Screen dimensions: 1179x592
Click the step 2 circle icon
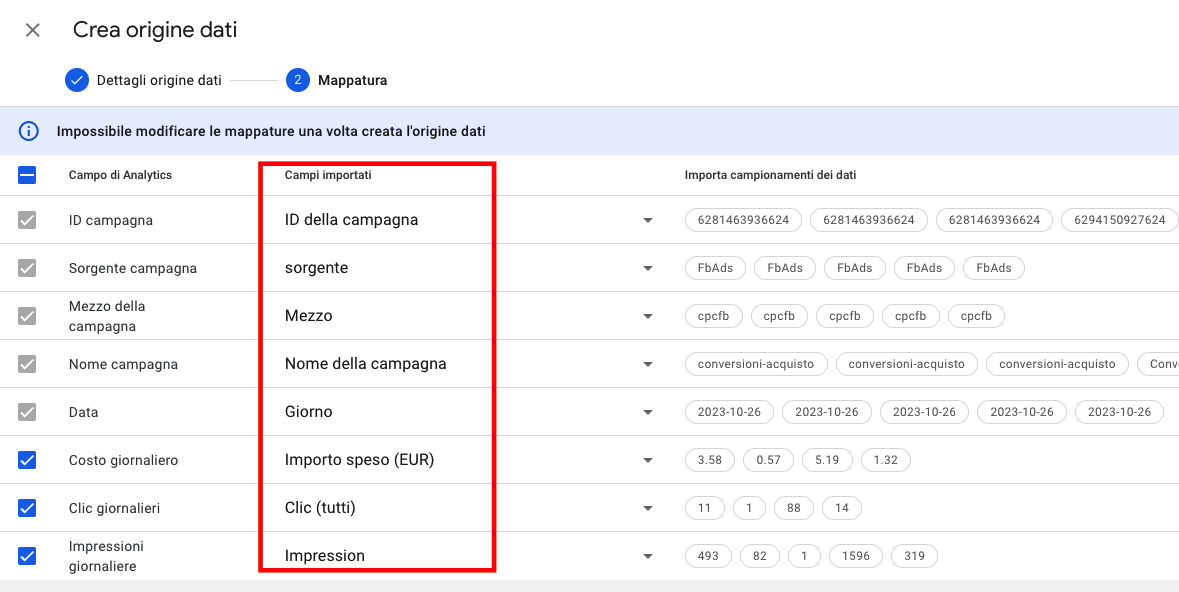(x=298, y=80)
